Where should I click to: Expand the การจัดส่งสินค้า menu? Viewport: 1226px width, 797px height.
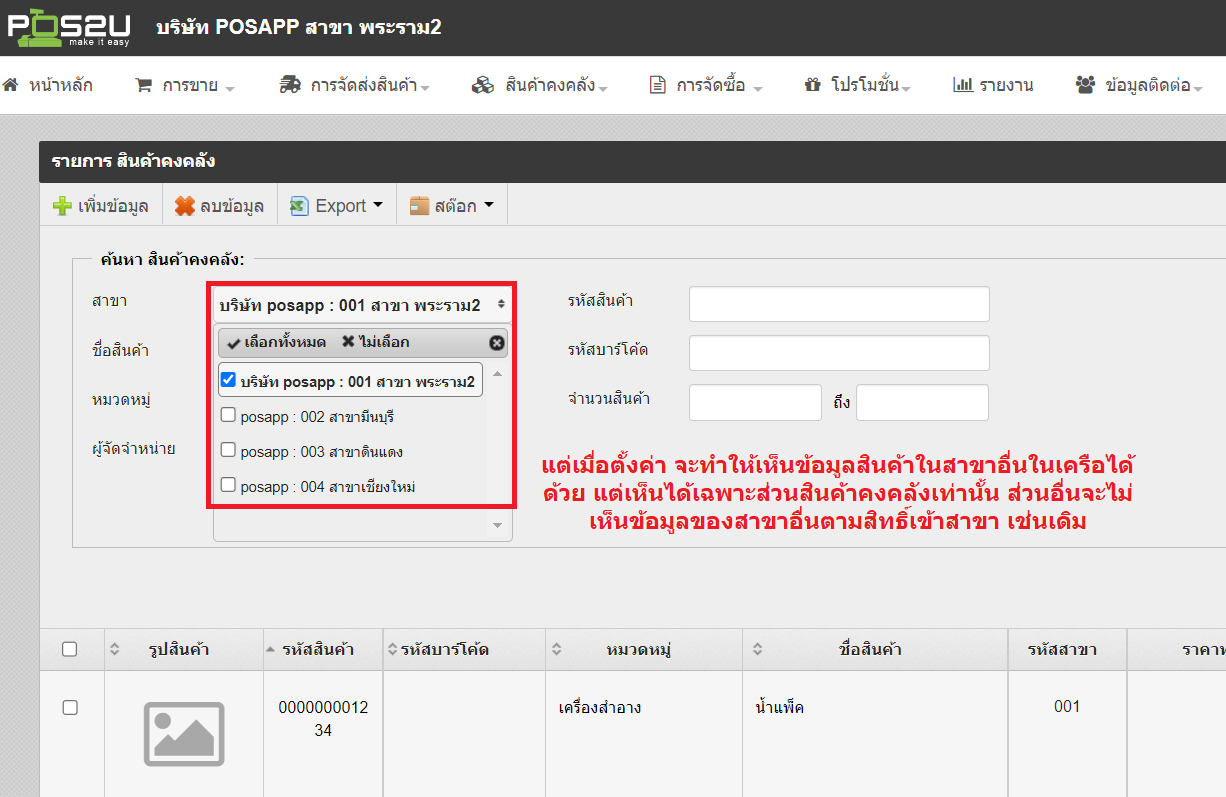[355, 86]
